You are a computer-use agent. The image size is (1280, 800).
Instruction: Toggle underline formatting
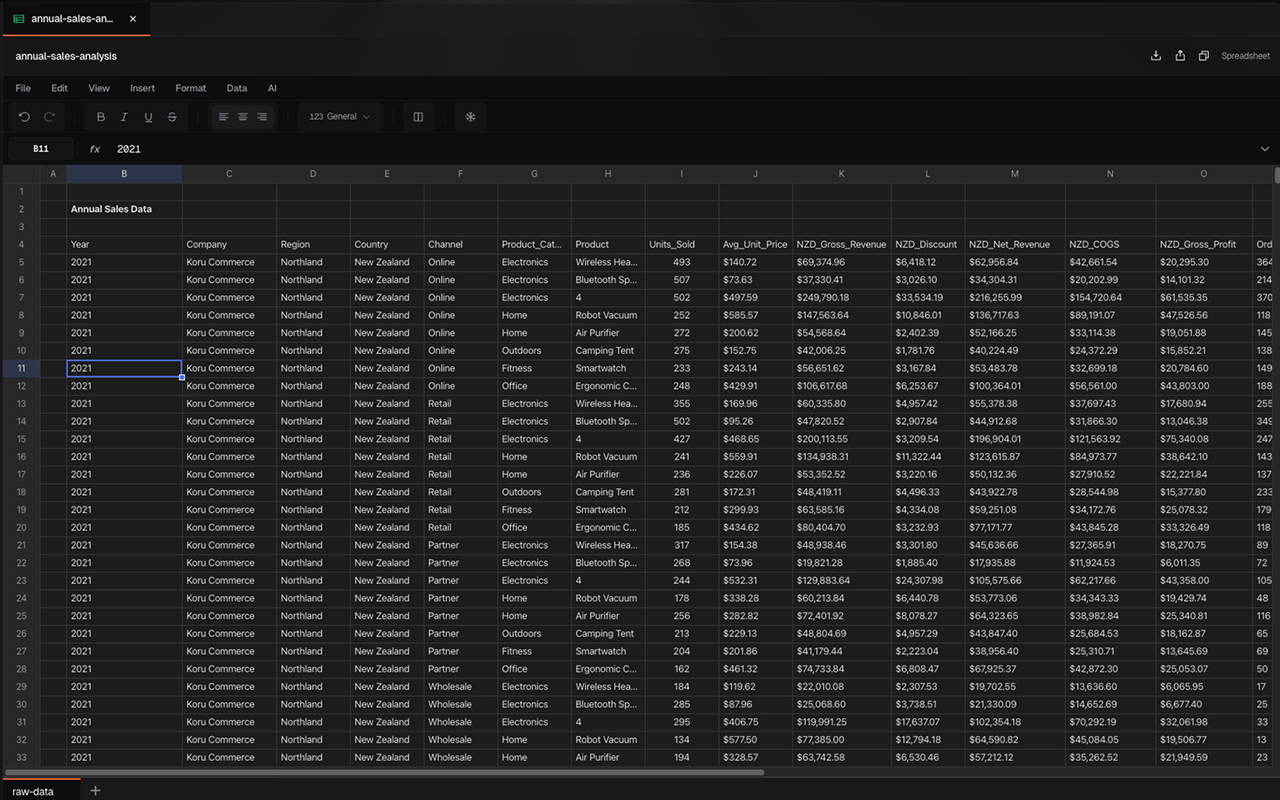click(148, 117)
